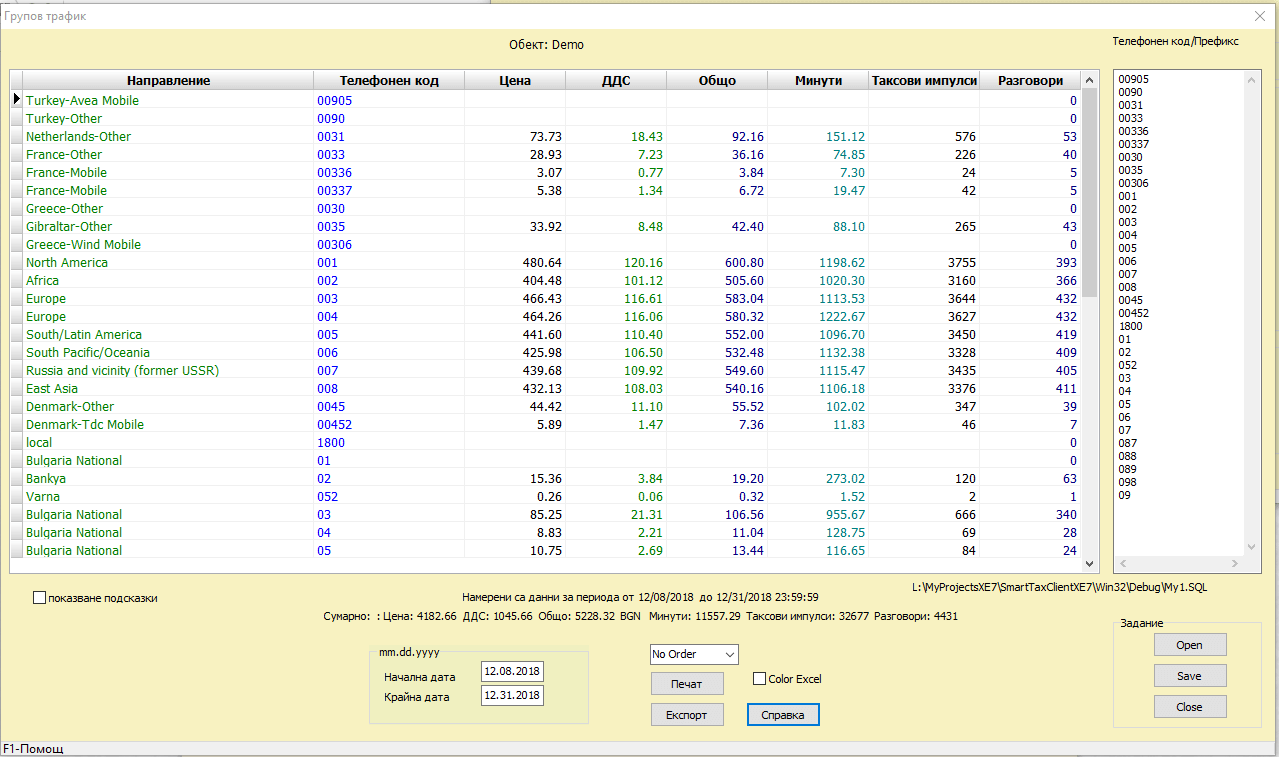This screenshot has width=1279, height=757.
Task: Click the Минути column header
Action: (x=818, y=81)
